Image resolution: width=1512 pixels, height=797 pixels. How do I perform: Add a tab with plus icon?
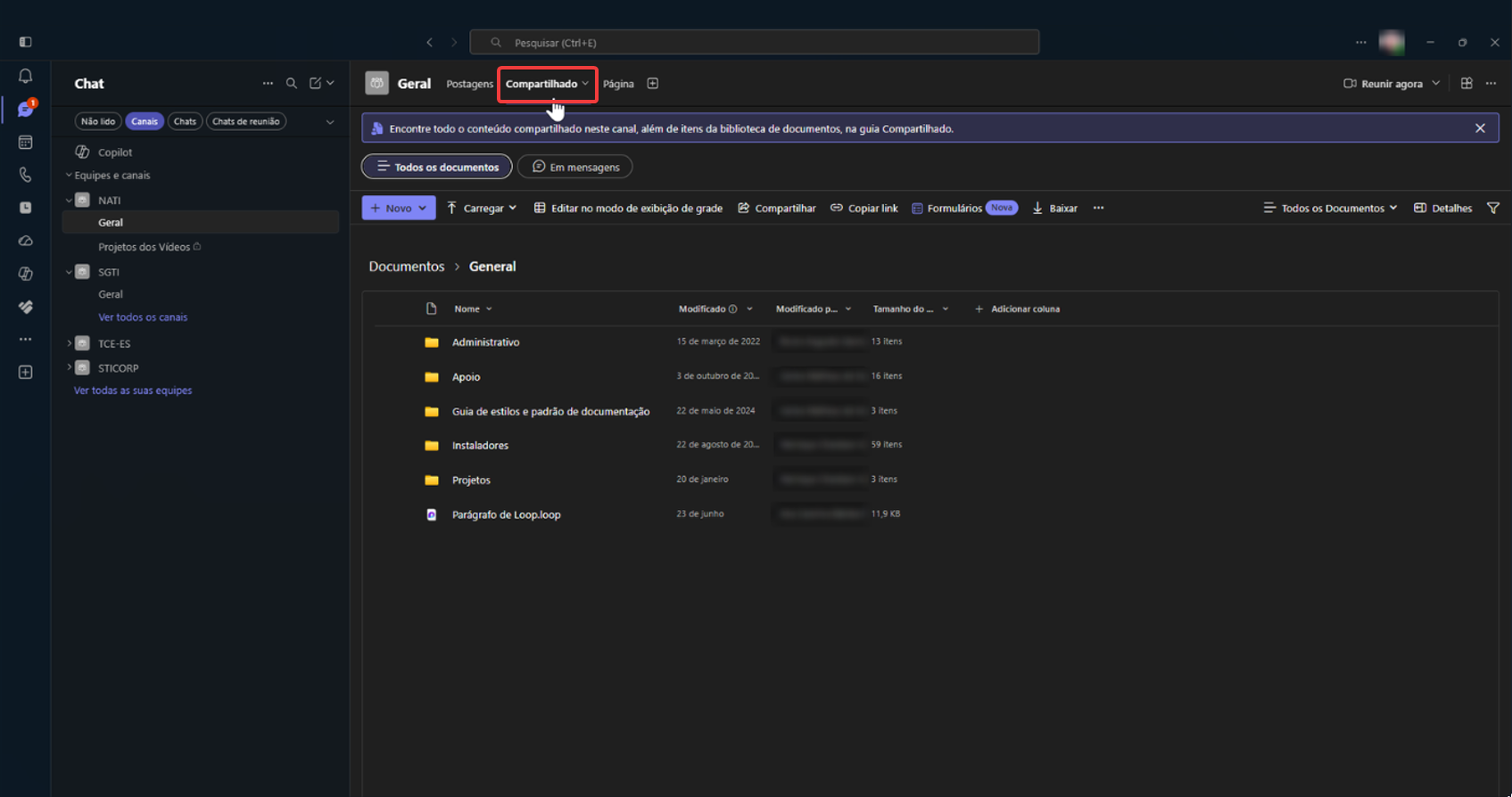(x=652, y=83)
